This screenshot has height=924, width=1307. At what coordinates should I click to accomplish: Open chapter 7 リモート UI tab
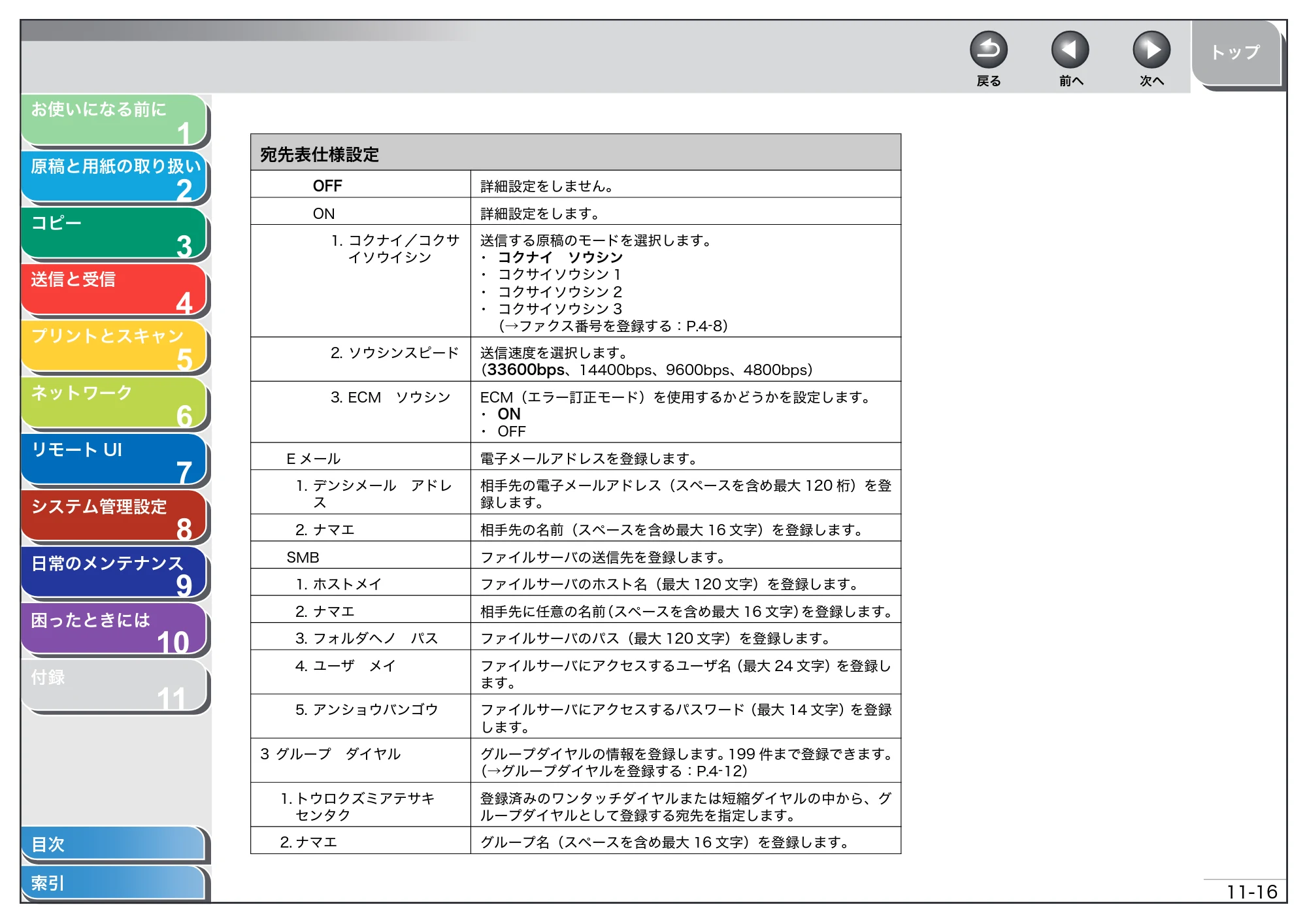tap(114, 461)
